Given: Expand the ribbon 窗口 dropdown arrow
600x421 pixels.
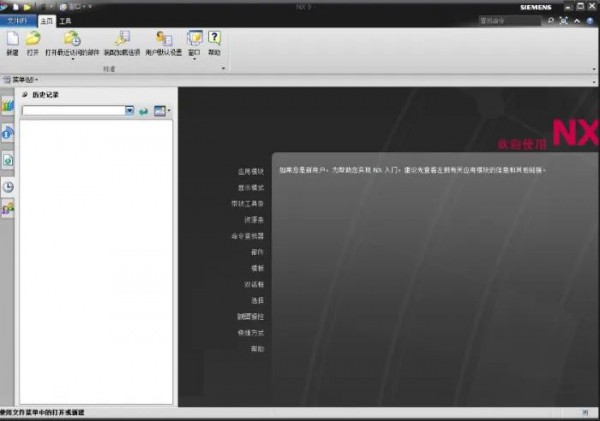Looking at the screenshot, I should tap(194, 59).
